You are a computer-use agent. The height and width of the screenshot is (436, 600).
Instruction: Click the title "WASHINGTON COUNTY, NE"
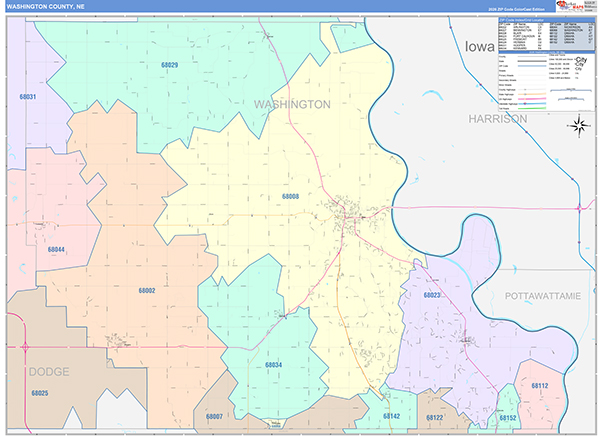(x=46, y=7)
